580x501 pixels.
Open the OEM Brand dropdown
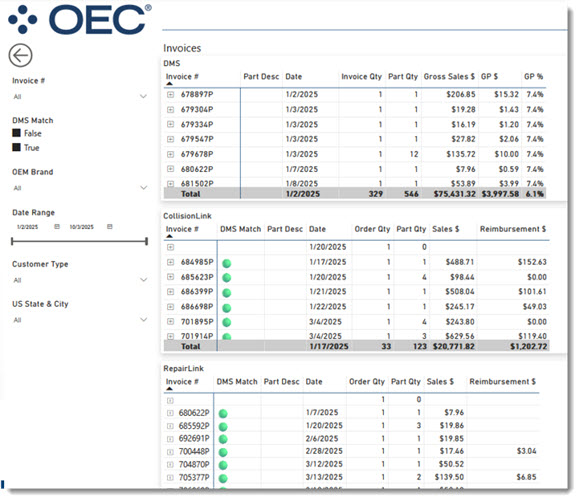click(80, 188)
